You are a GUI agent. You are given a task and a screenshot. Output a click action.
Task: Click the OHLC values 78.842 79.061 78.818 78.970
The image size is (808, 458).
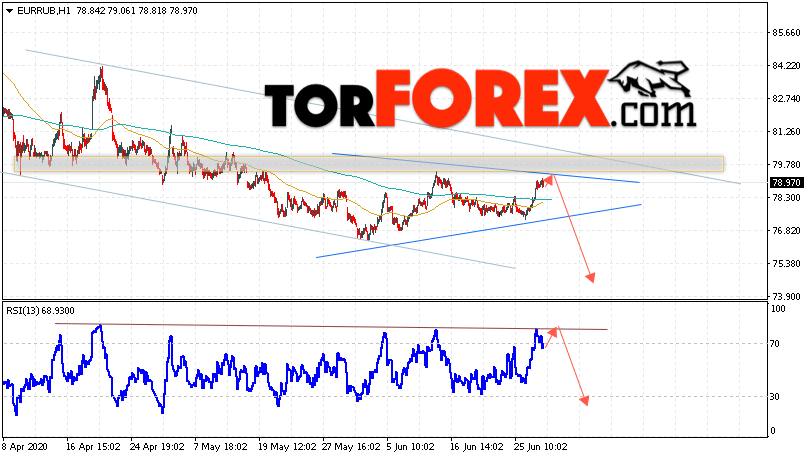click(137, 11)
